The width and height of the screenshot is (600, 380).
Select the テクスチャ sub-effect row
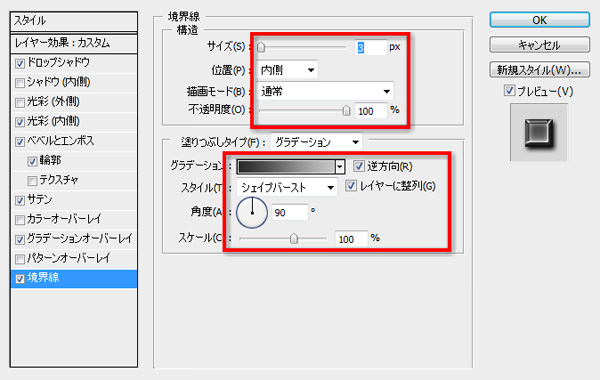coord(73,180)
